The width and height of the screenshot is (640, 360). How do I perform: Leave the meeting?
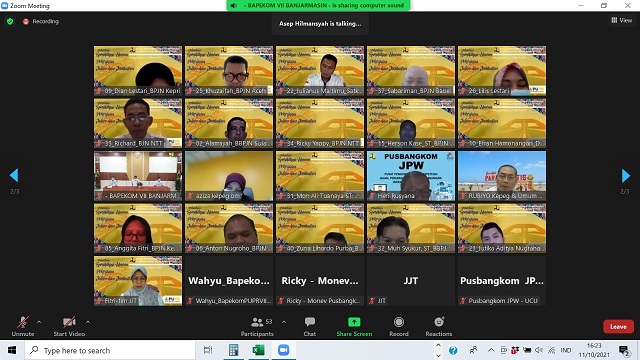(x=618, y=327)
